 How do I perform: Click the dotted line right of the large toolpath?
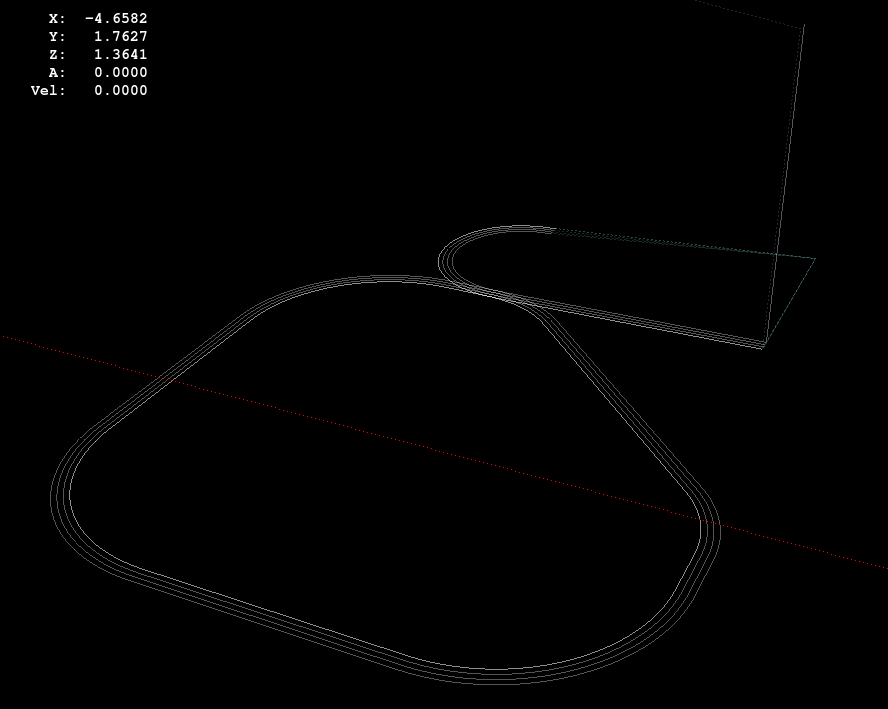coord(800,549)
